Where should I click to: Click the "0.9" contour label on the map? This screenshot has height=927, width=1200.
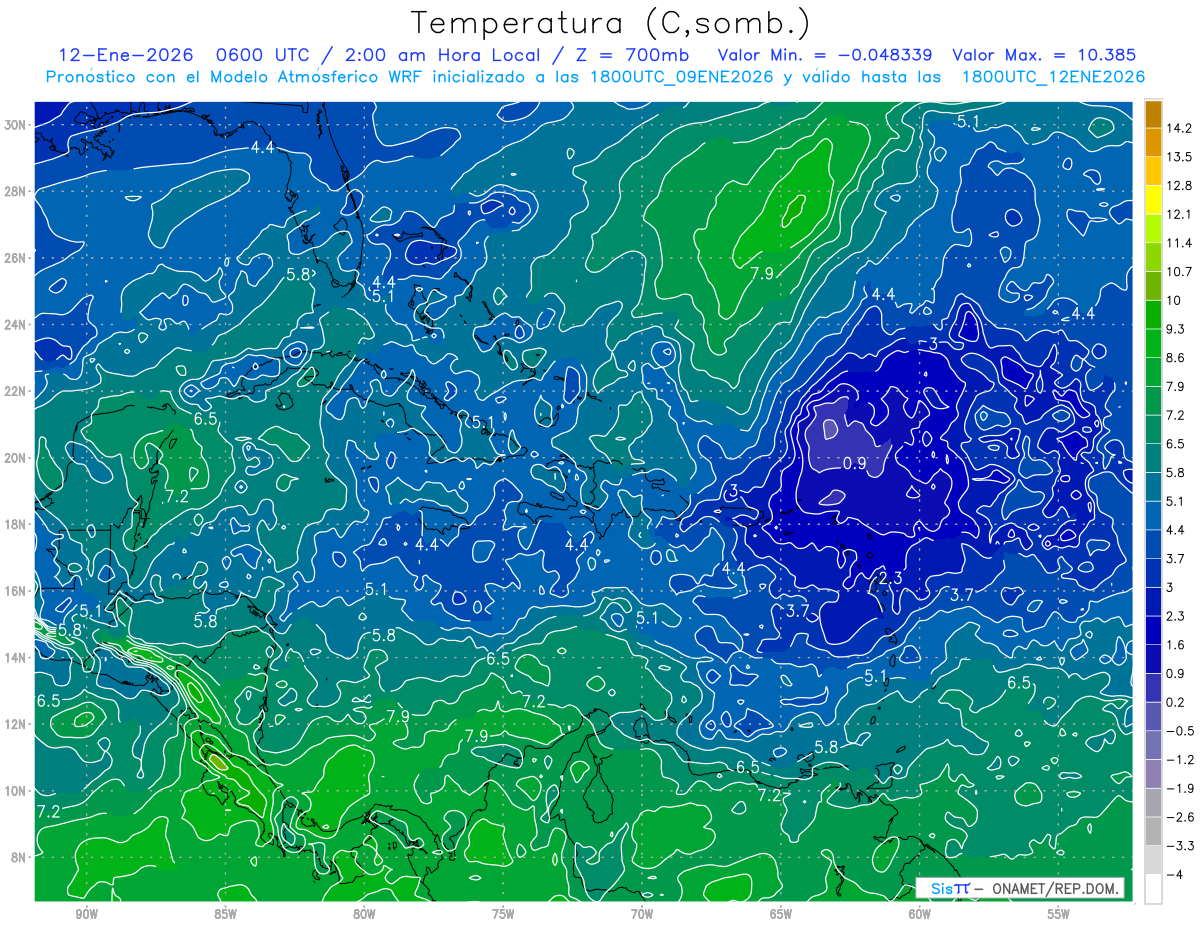pyautogui.click(x=854, y=463)
